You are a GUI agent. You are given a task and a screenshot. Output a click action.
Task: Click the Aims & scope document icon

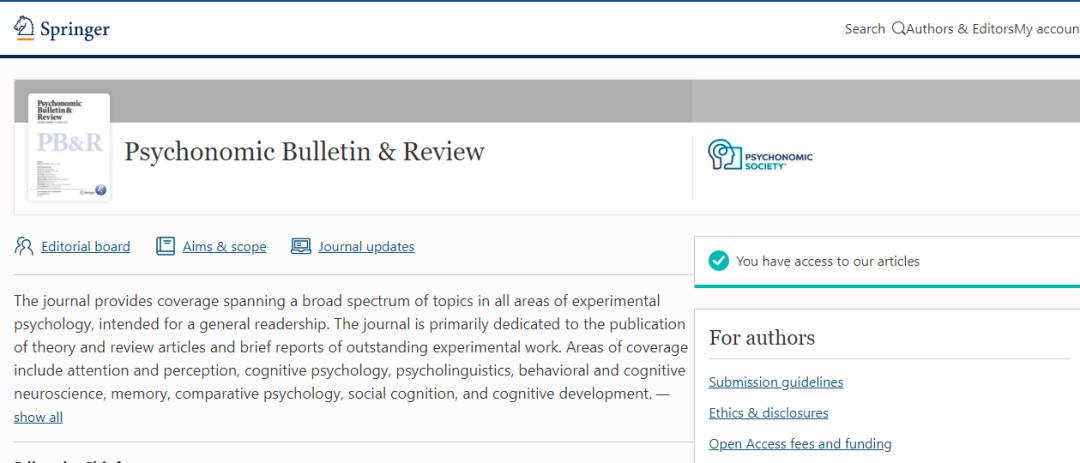point(165,246)
